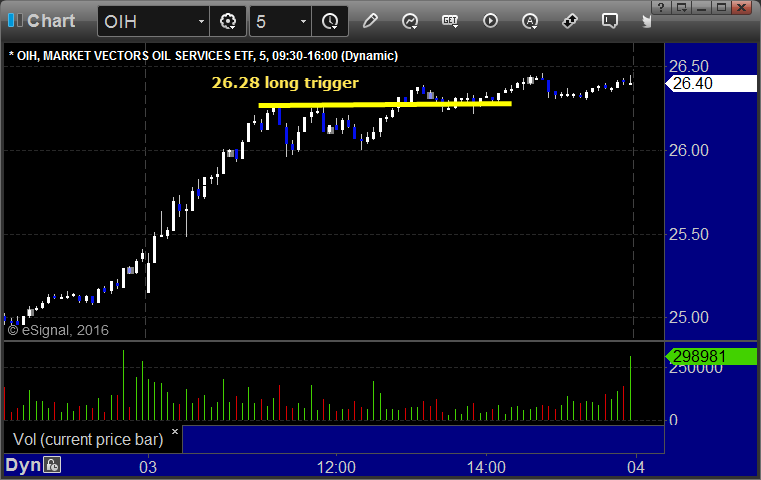
Task: Open the symbol settings gear menu
Action: [x=228, y=21]
